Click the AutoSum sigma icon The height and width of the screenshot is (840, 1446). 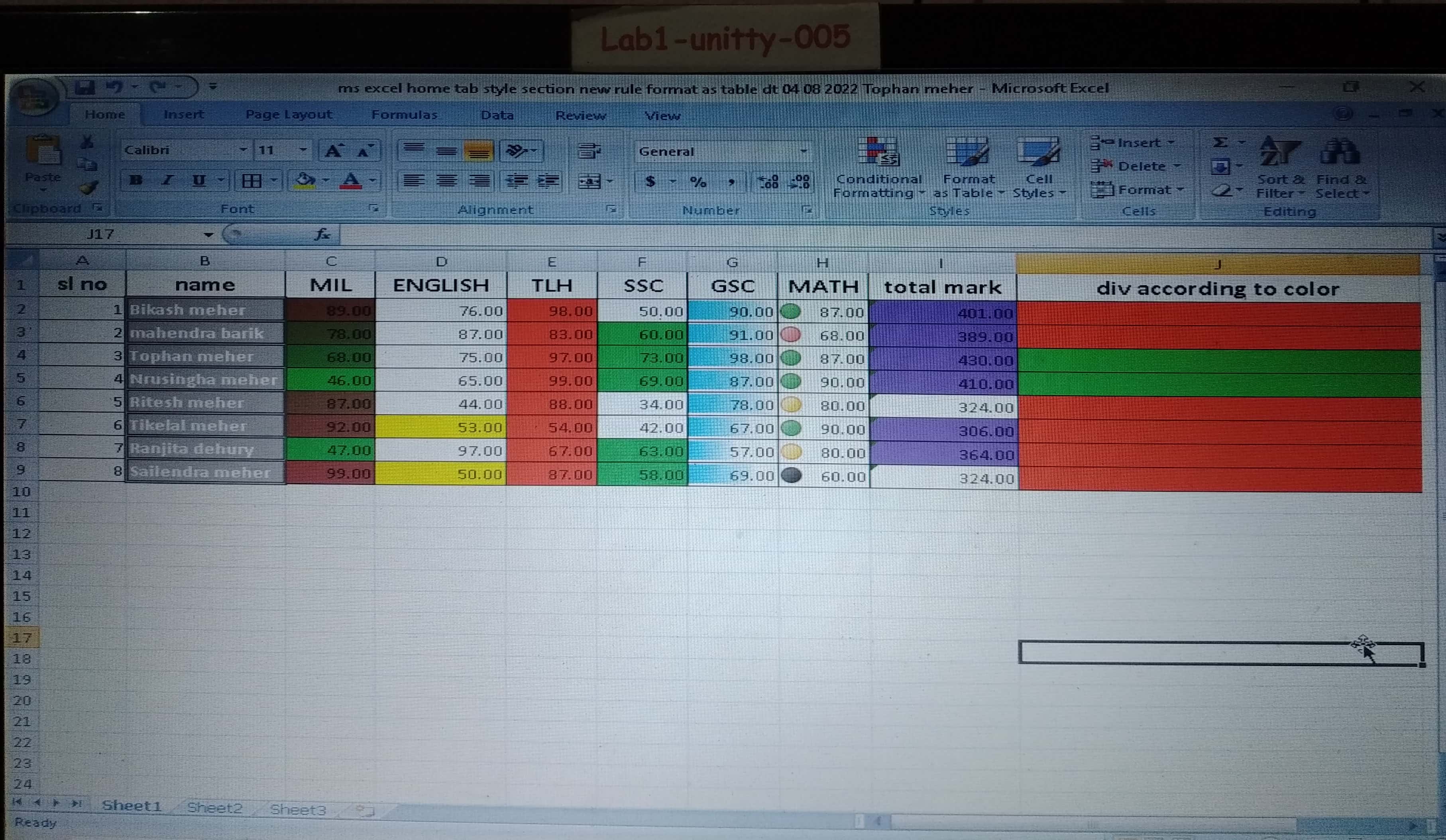pyautogui.click(x=1220, y=143)
